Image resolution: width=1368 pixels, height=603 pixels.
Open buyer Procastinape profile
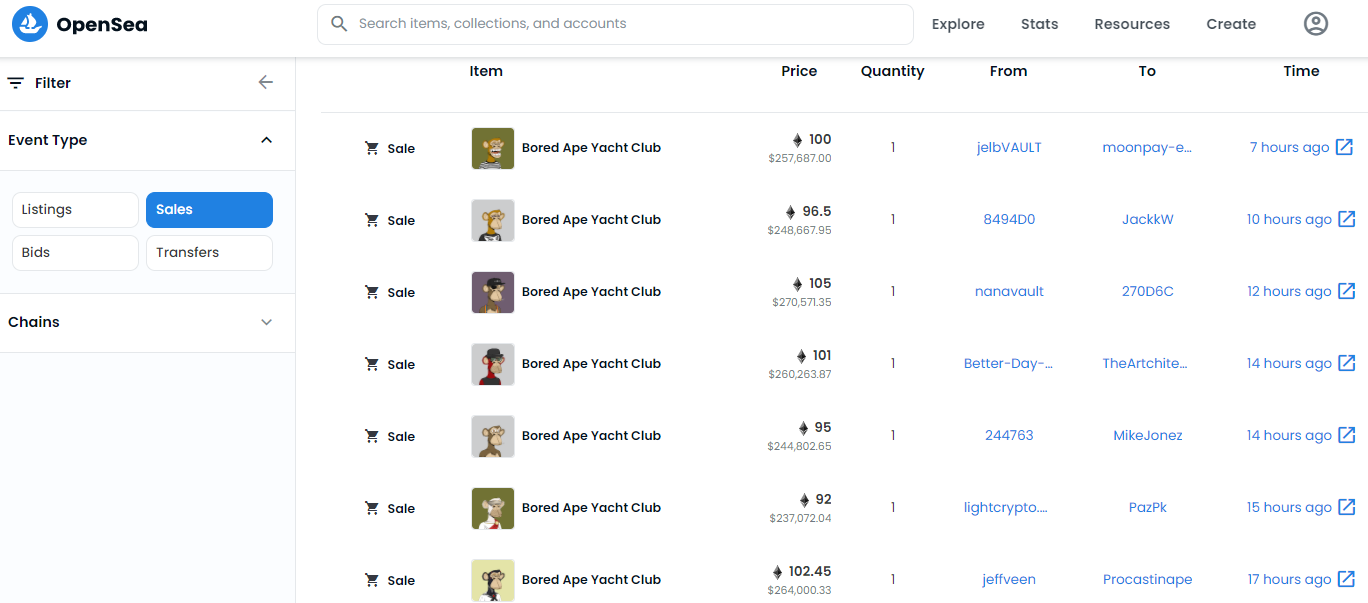(x=1148, y=579)
